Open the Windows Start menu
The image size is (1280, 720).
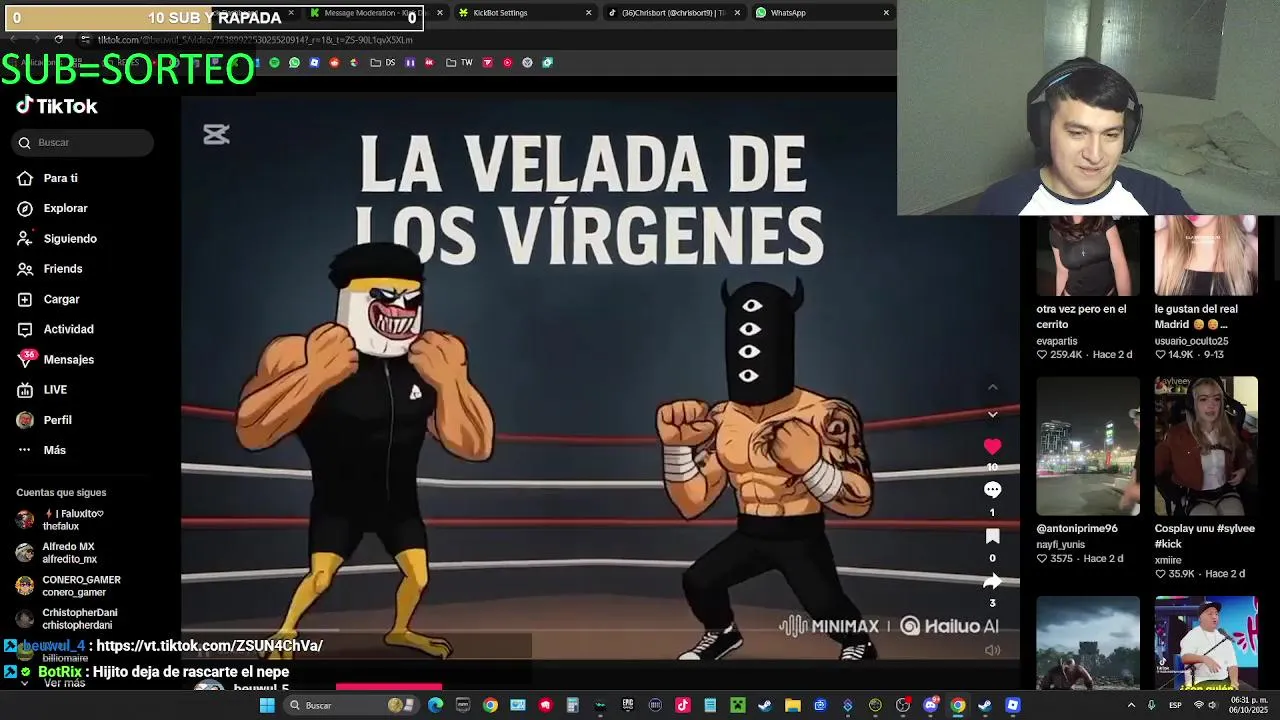pyautogui.click(x=267, y=705)
